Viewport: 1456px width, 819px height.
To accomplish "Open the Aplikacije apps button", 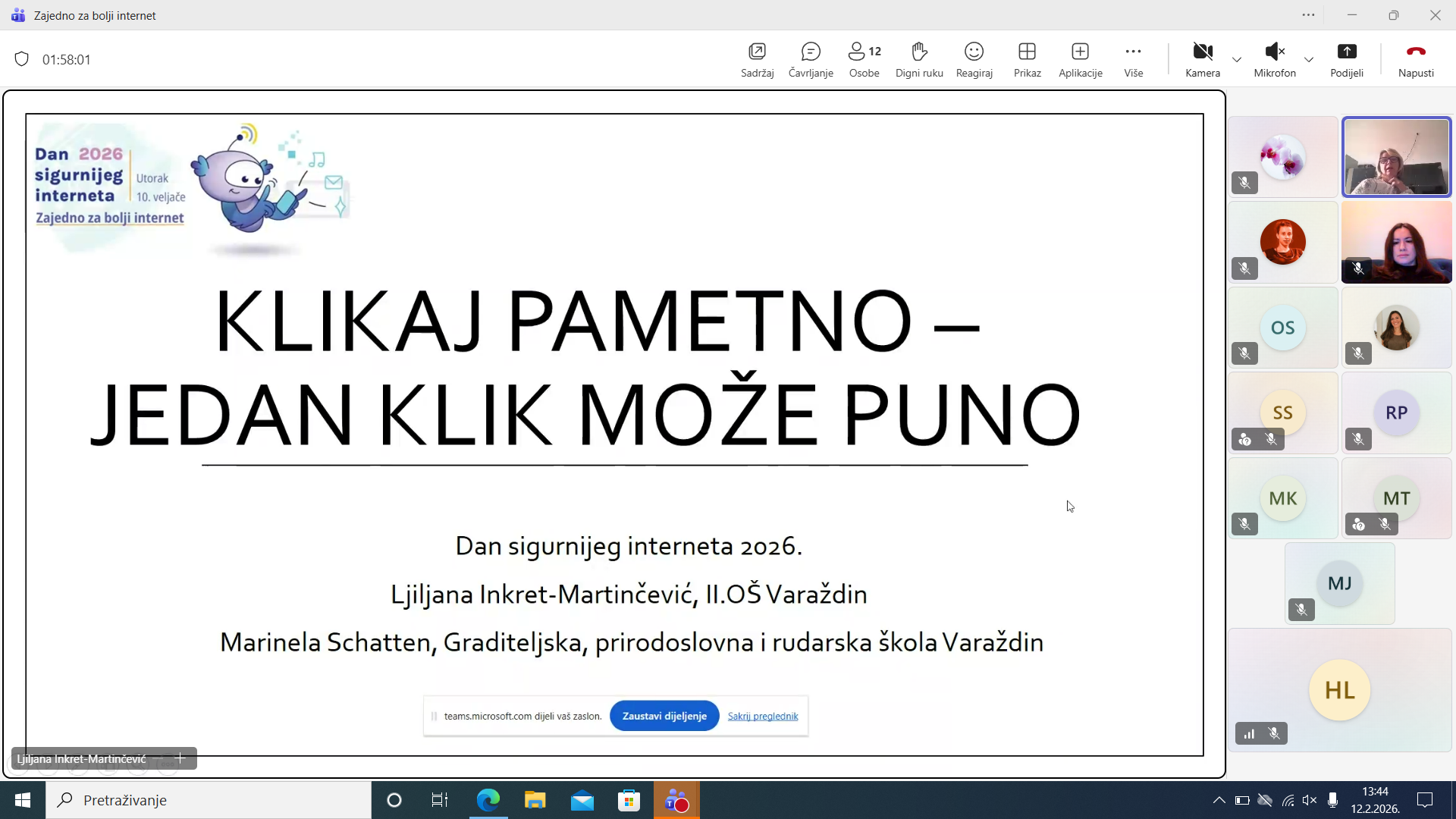I will click(1080, 52).
